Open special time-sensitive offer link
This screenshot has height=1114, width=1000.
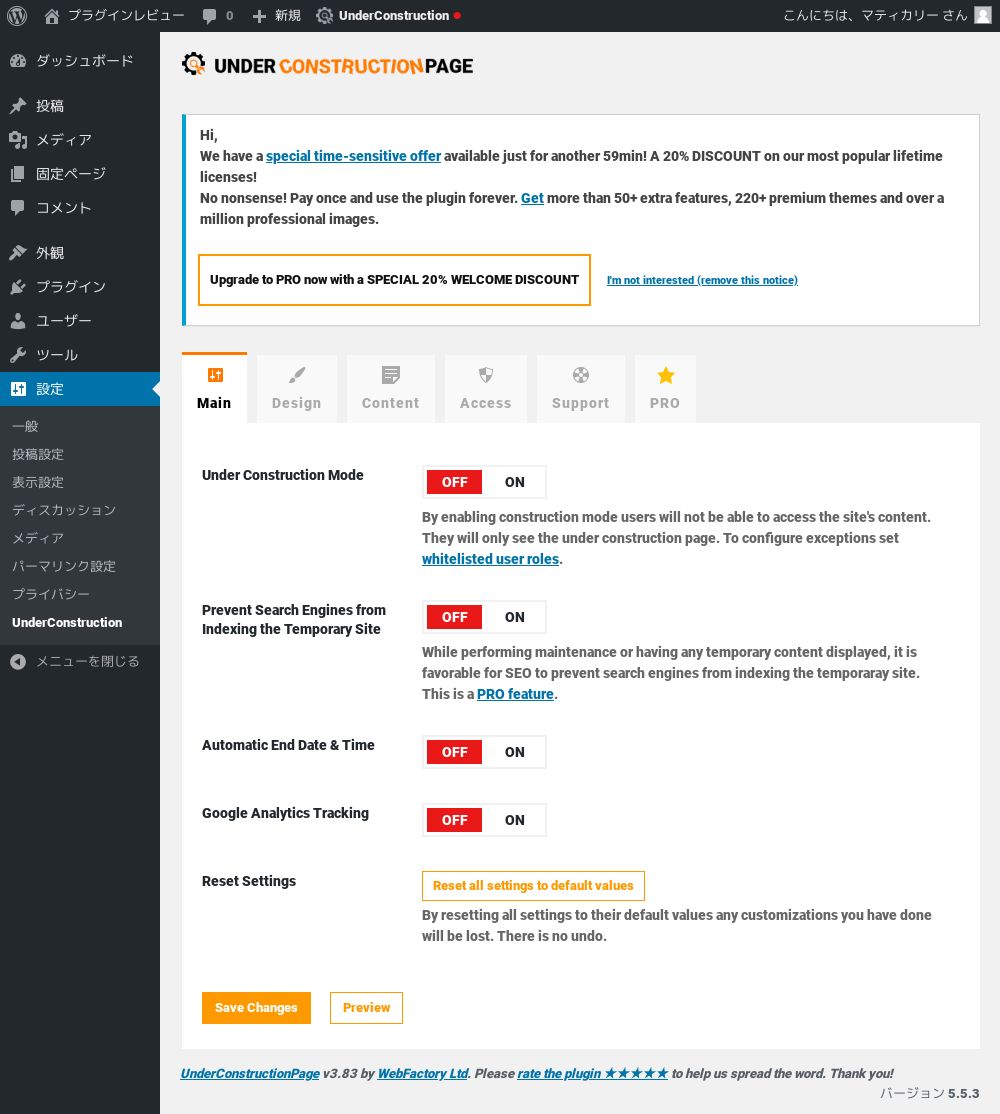(x=353, y=156)
